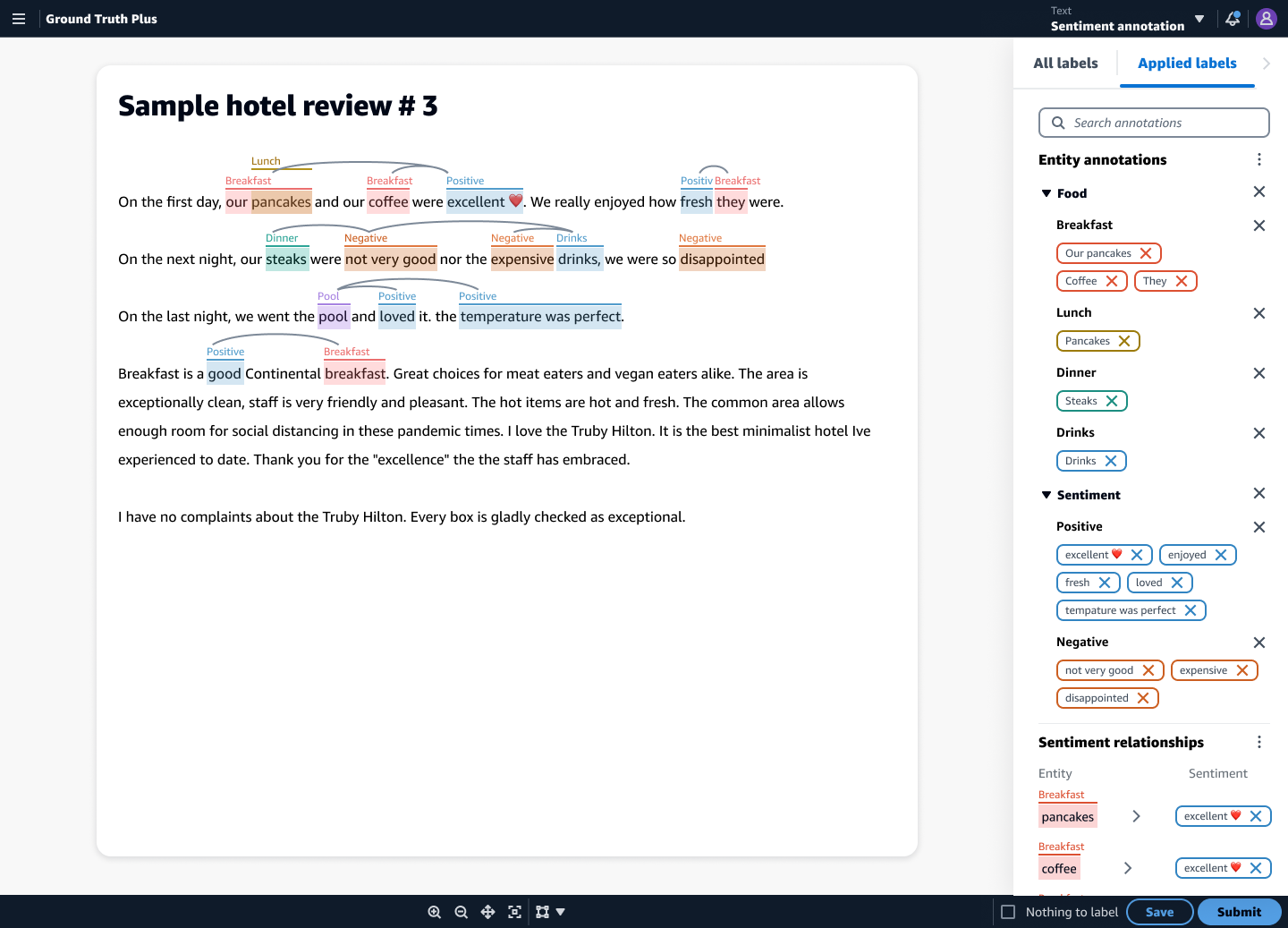Open the relationship tool dropdown arrow
This screenshot has width=1288, height=928.
click(561, 912)
